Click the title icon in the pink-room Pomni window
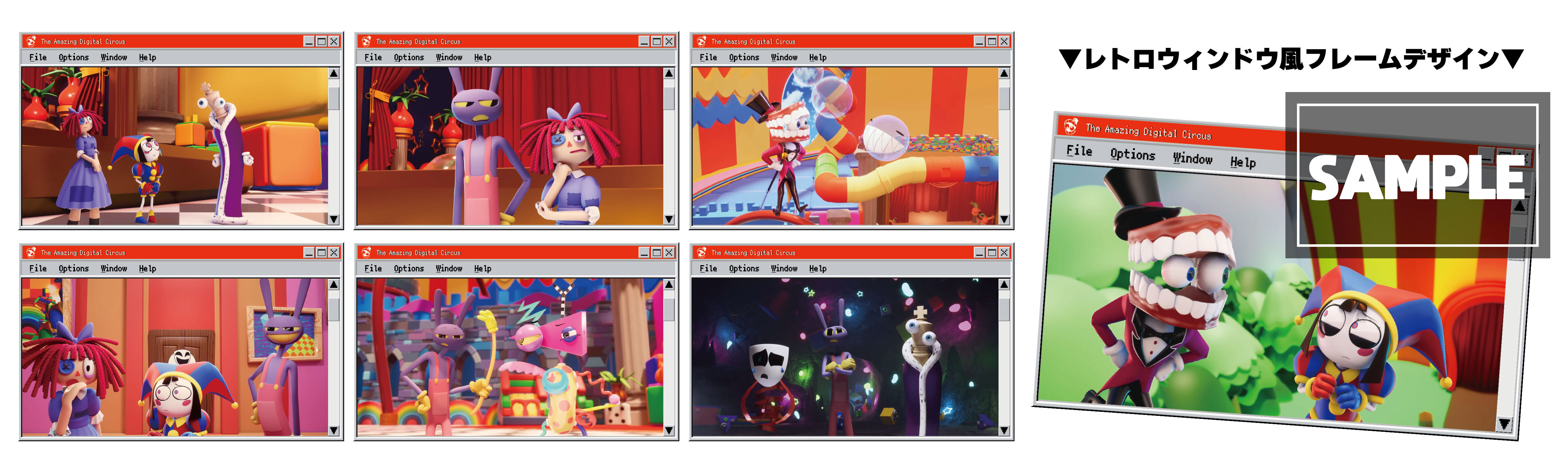 [31, 253]
